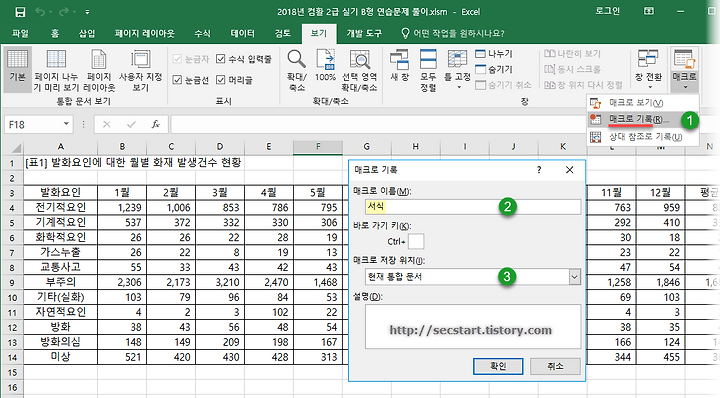720x398 pixels.
Task: Open the quick access toolbar customize arrow
Action: (87, 12)
